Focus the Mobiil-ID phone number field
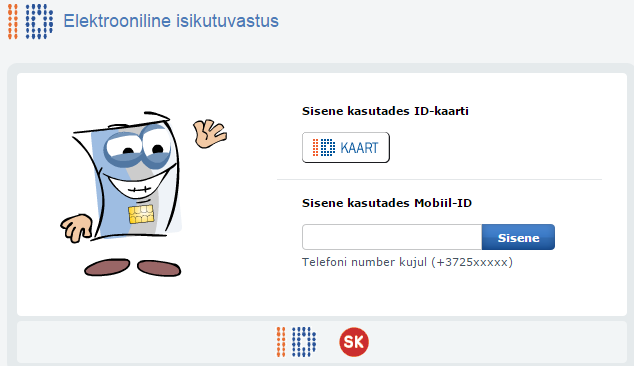Screen dimensions: 634x366 392,237
